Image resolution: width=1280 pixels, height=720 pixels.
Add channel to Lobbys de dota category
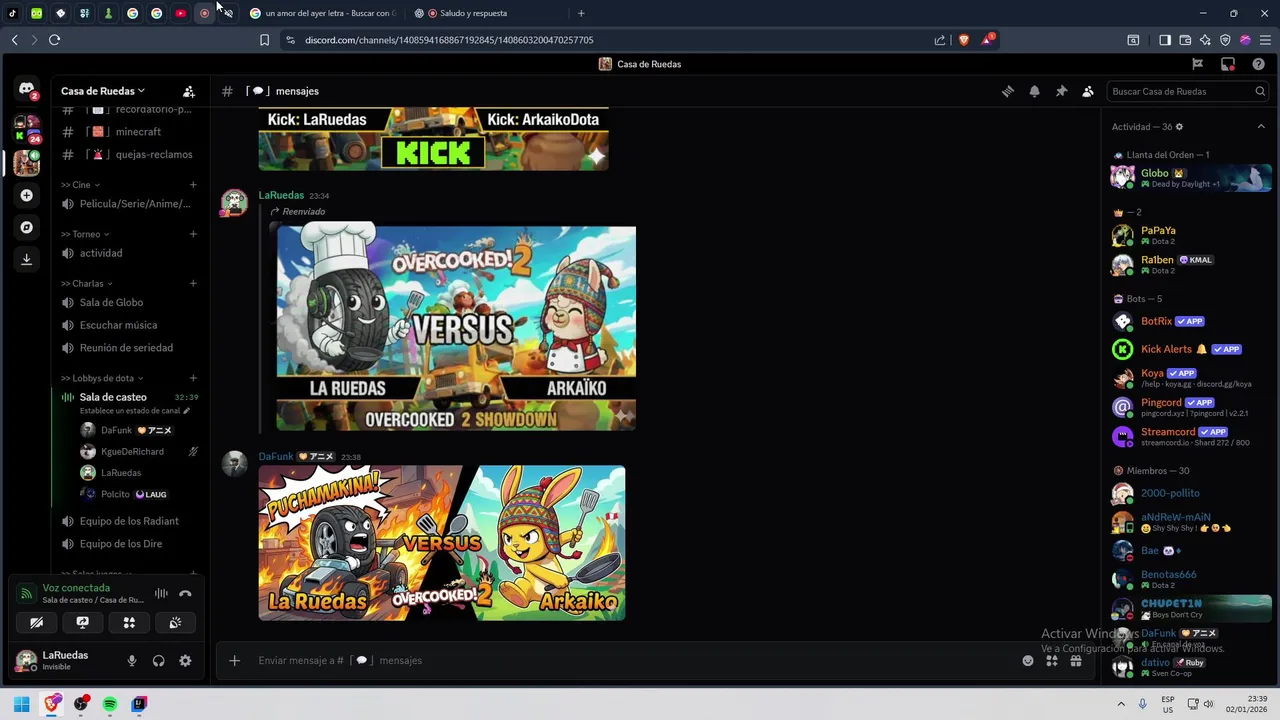[x=193, y=378]
